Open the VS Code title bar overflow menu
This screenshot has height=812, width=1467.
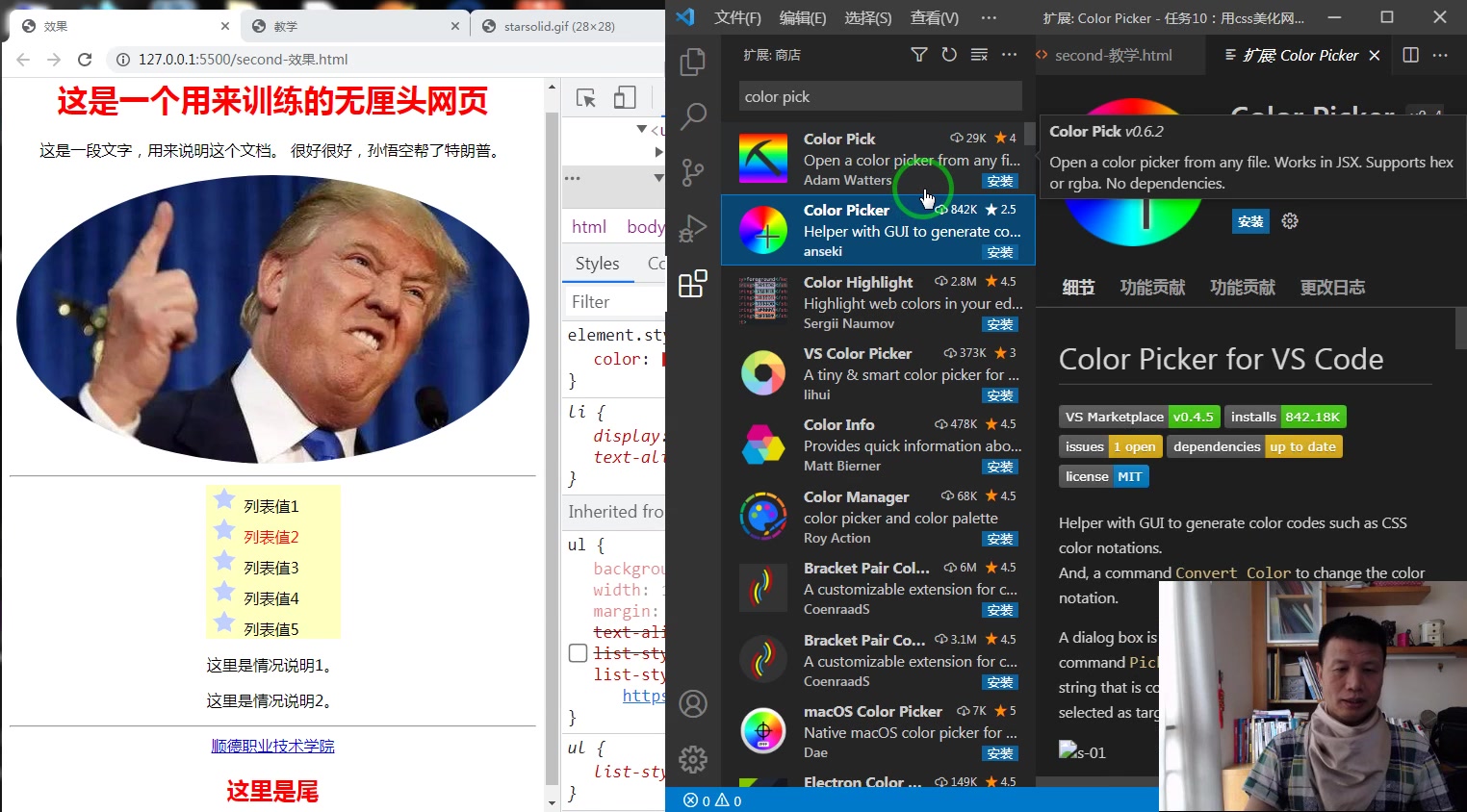[989, 17]
